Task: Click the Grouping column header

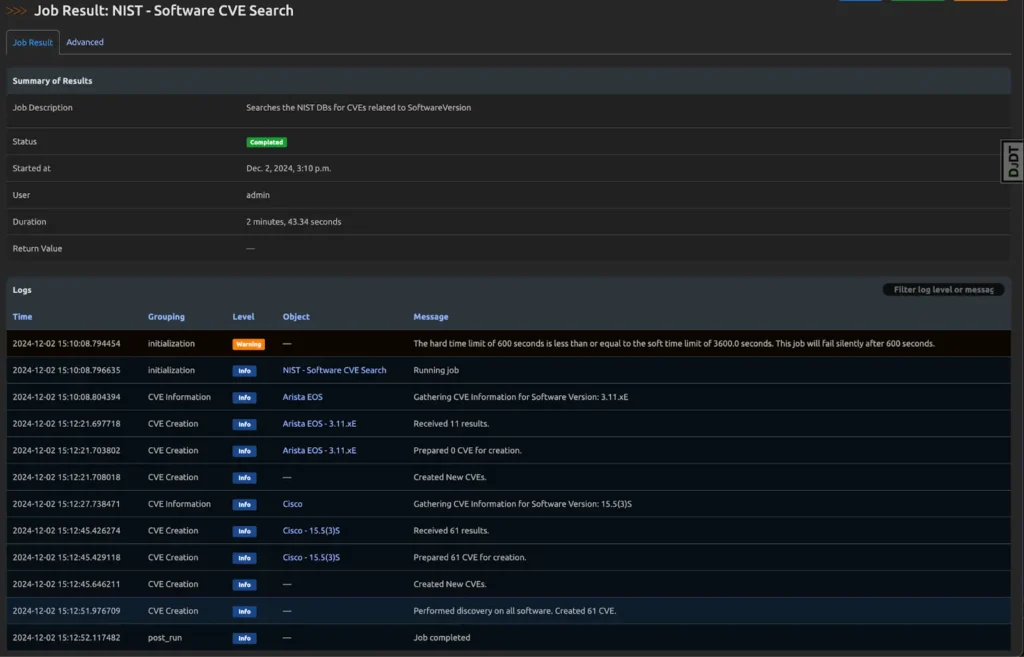Action: coord(166,317)
